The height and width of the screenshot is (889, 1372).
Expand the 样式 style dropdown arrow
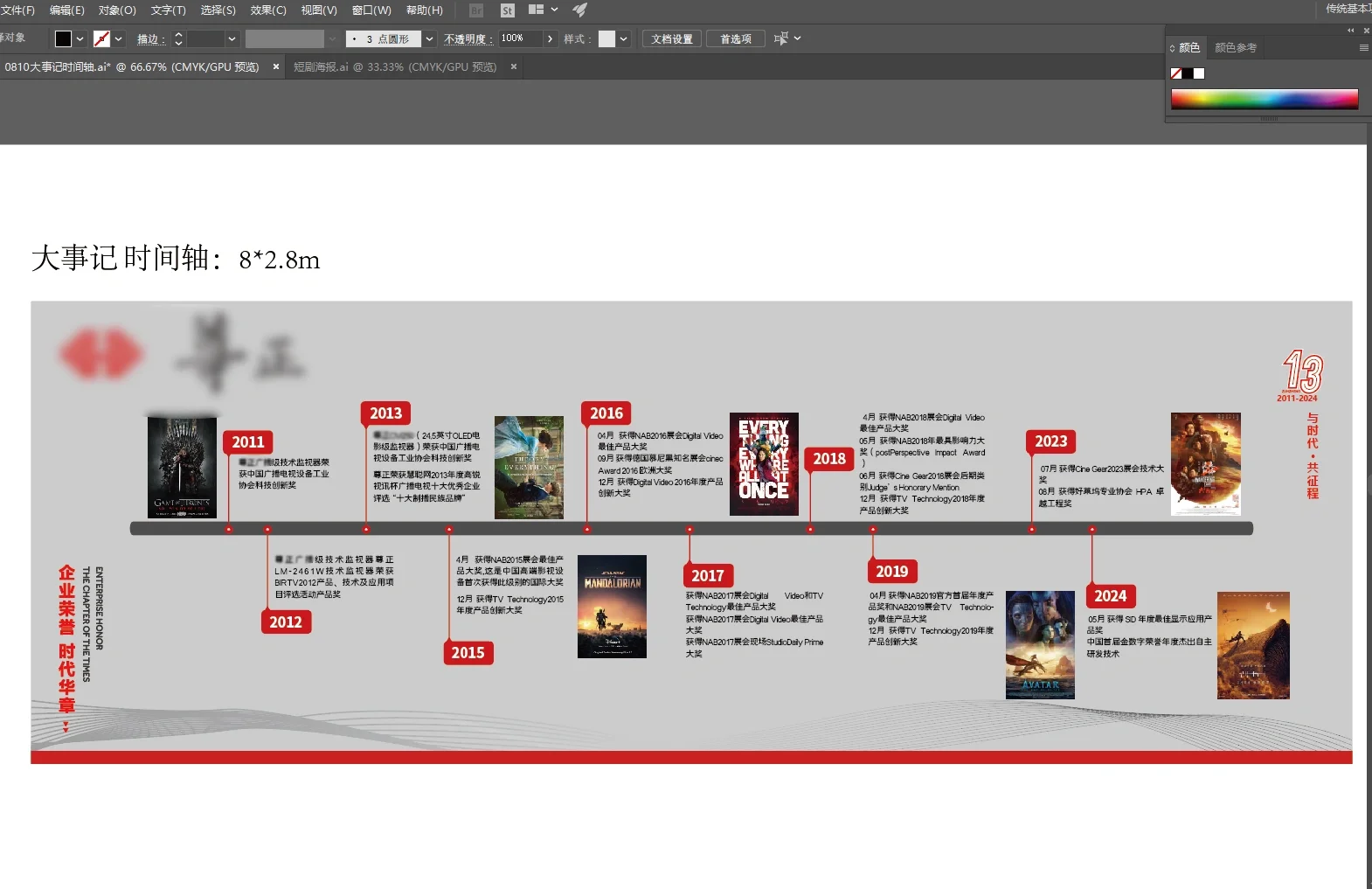click(623, 38)
